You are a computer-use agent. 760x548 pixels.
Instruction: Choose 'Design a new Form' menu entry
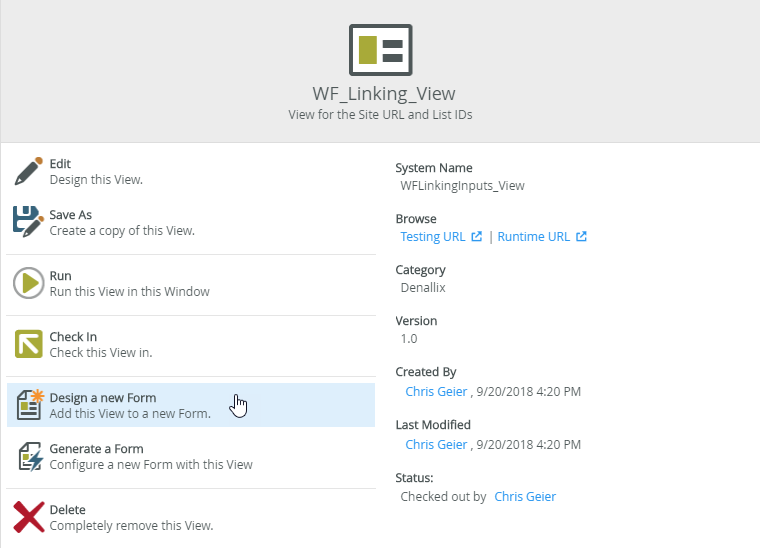point(130,405)
